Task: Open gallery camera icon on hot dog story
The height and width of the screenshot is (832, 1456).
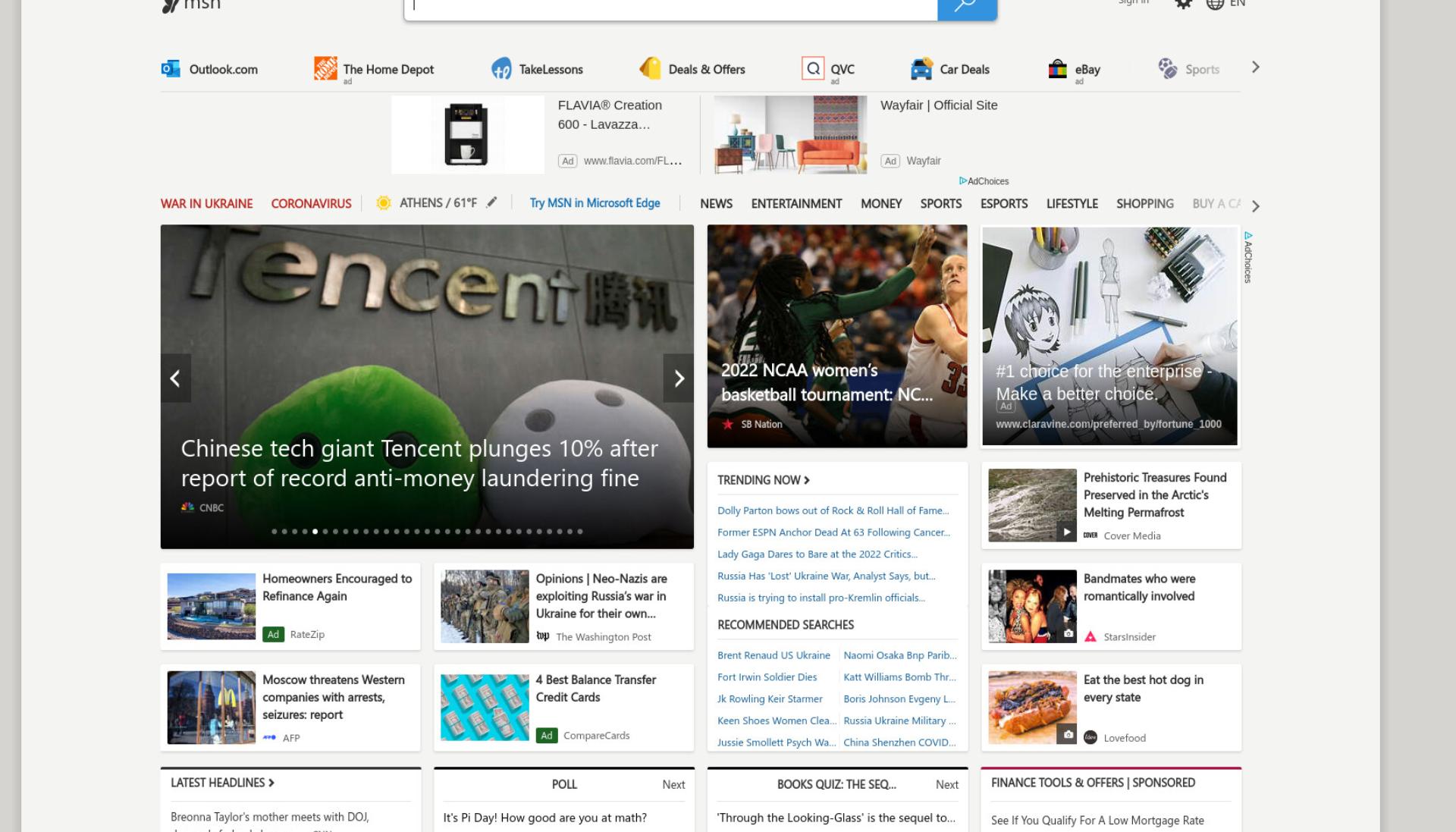Action: click(1068, 734)
